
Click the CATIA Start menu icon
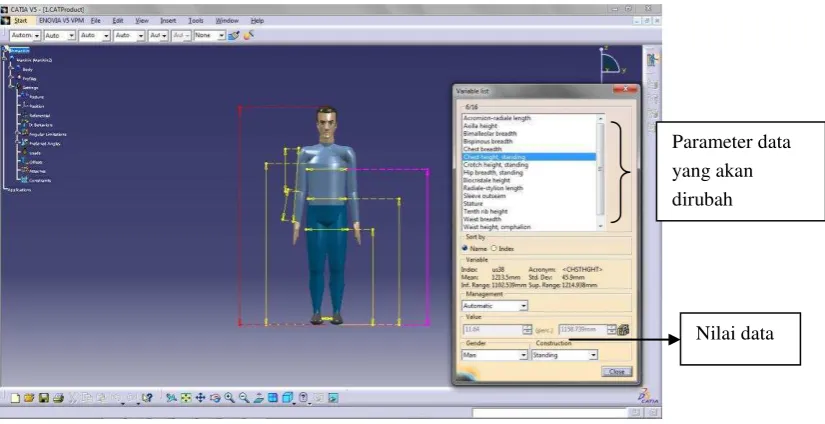[x=5, y=21]
